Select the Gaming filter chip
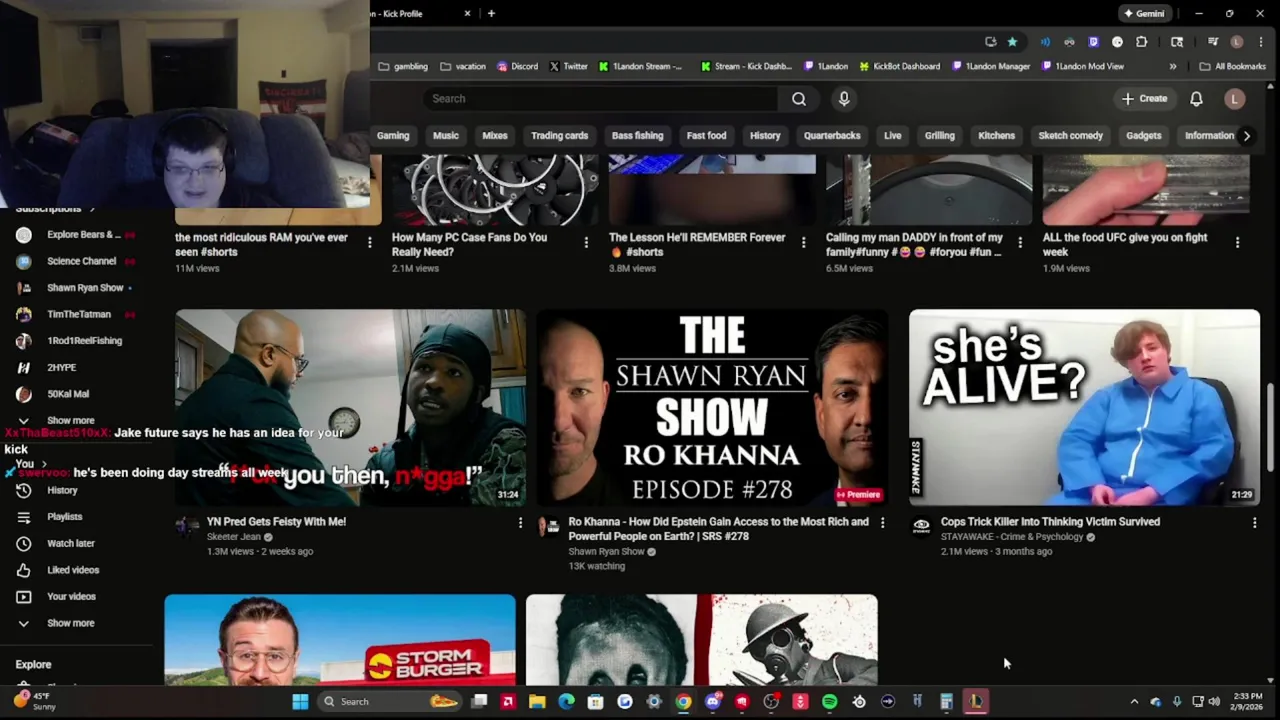Screen dimensions: 1280x720 tap(393, 136)
